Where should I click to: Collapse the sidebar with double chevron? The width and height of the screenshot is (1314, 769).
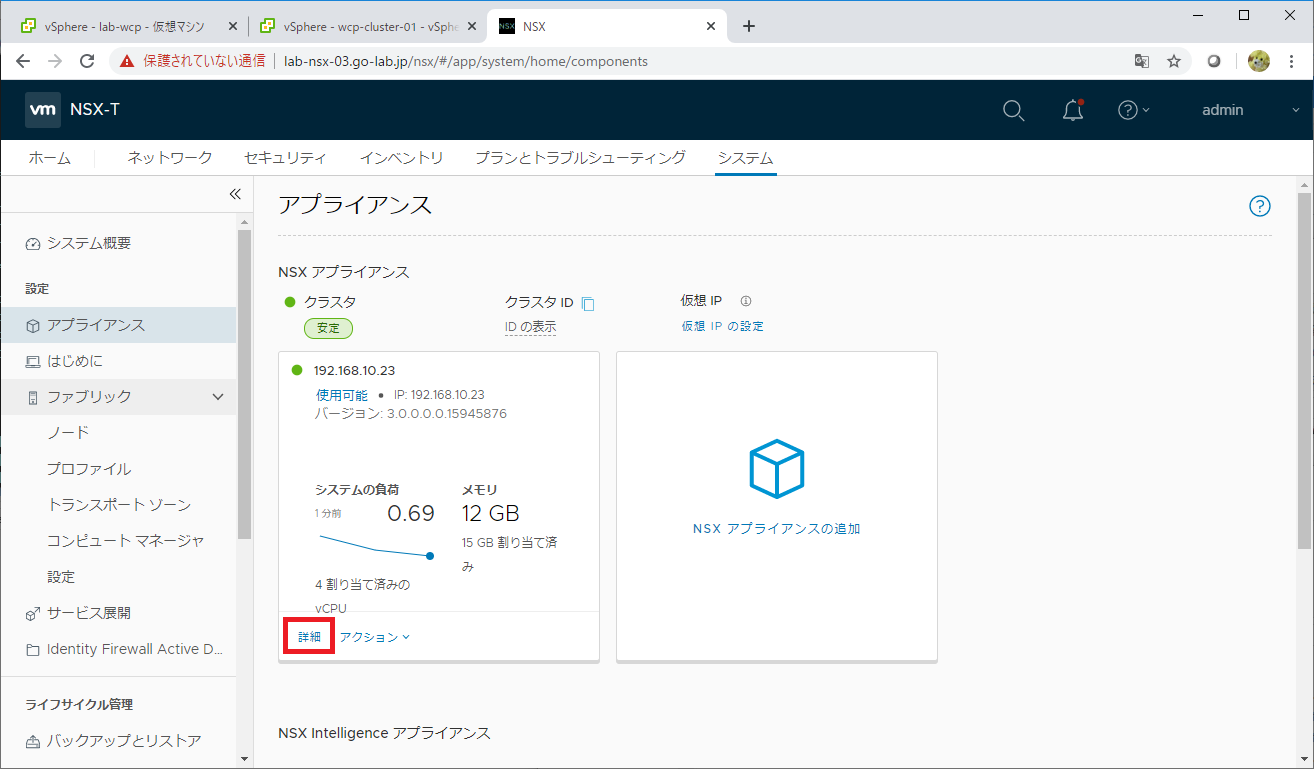(235, 194)
